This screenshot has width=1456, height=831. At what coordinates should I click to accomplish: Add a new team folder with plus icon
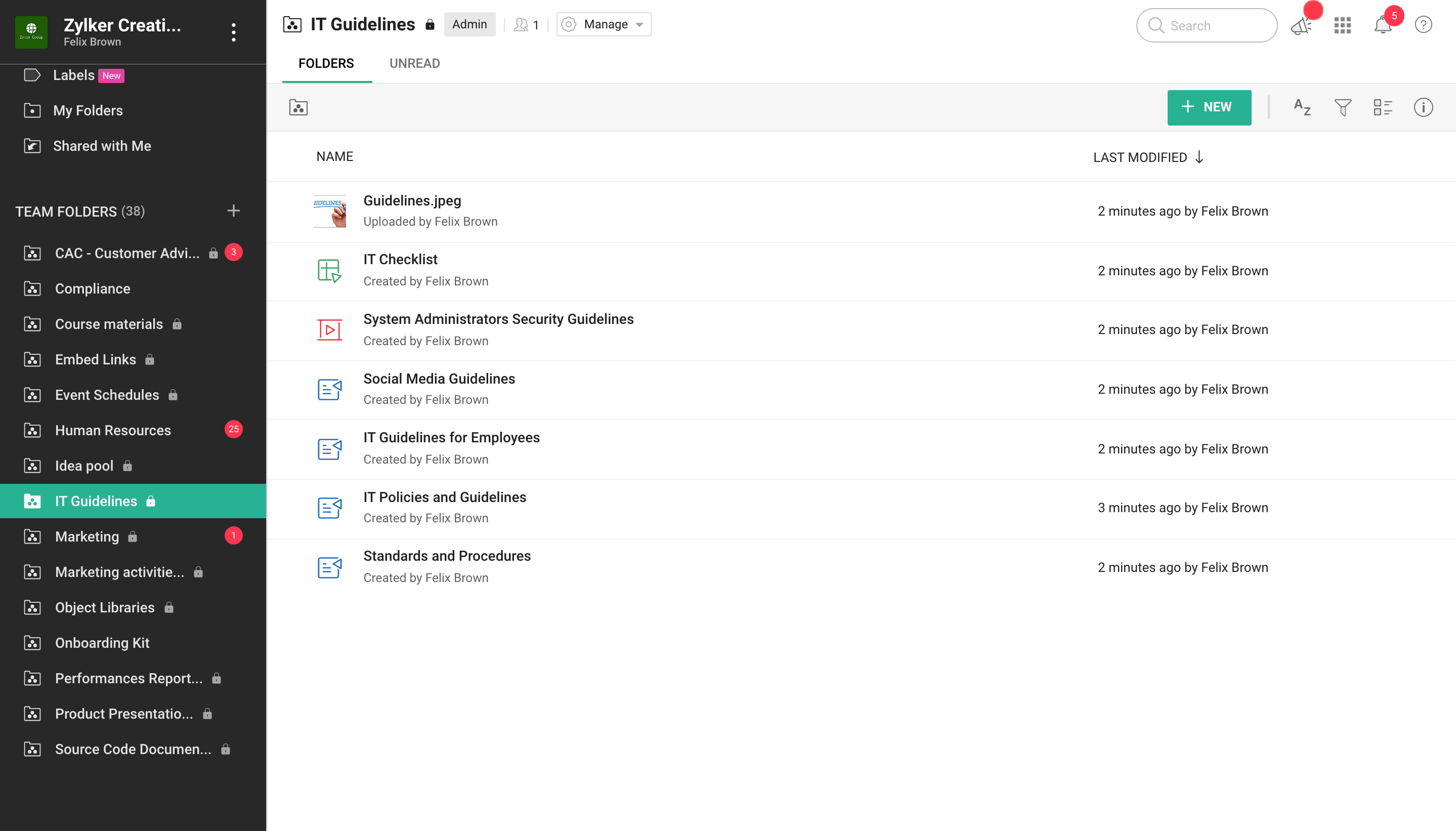[233, 211]
